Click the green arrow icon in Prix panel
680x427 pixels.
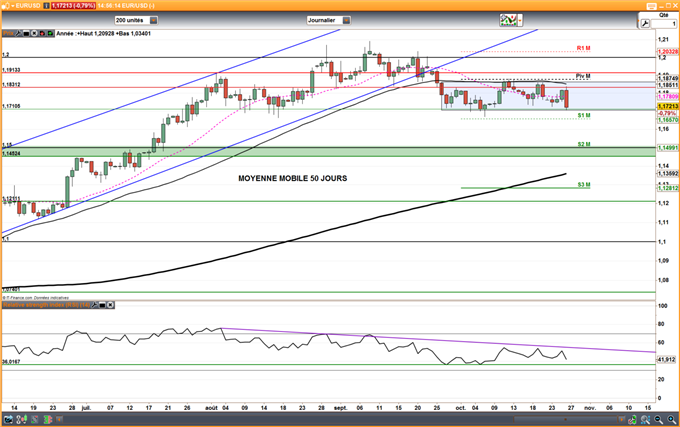click(50, 33)
